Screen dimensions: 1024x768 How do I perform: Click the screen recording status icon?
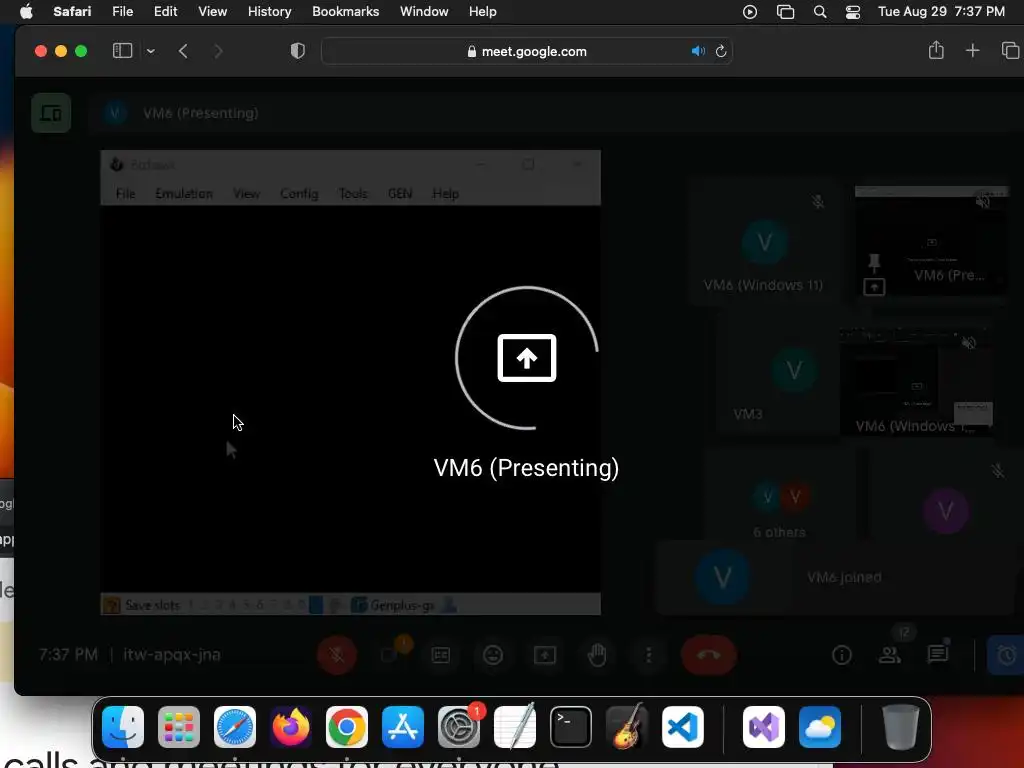[750, 12]
